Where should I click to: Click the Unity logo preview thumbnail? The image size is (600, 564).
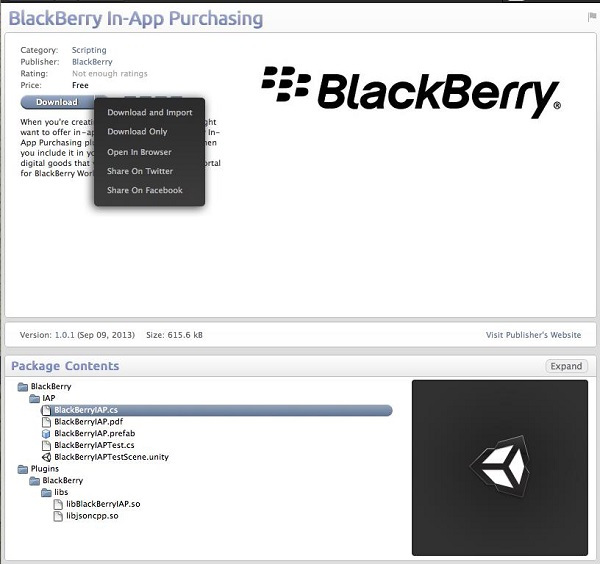coord(500,468)
